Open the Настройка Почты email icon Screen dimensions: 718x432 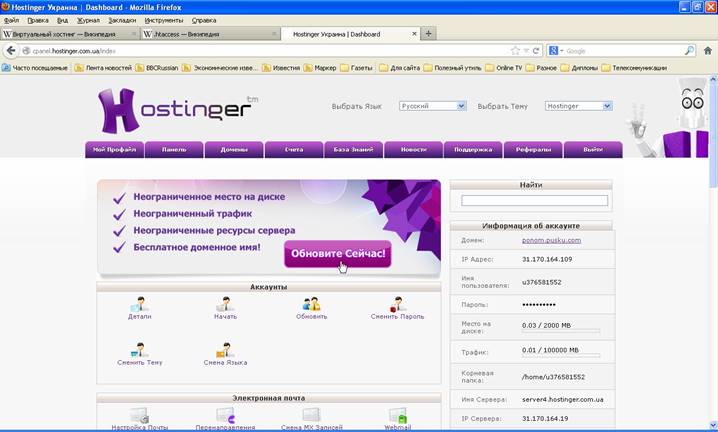tap(139, 416)
